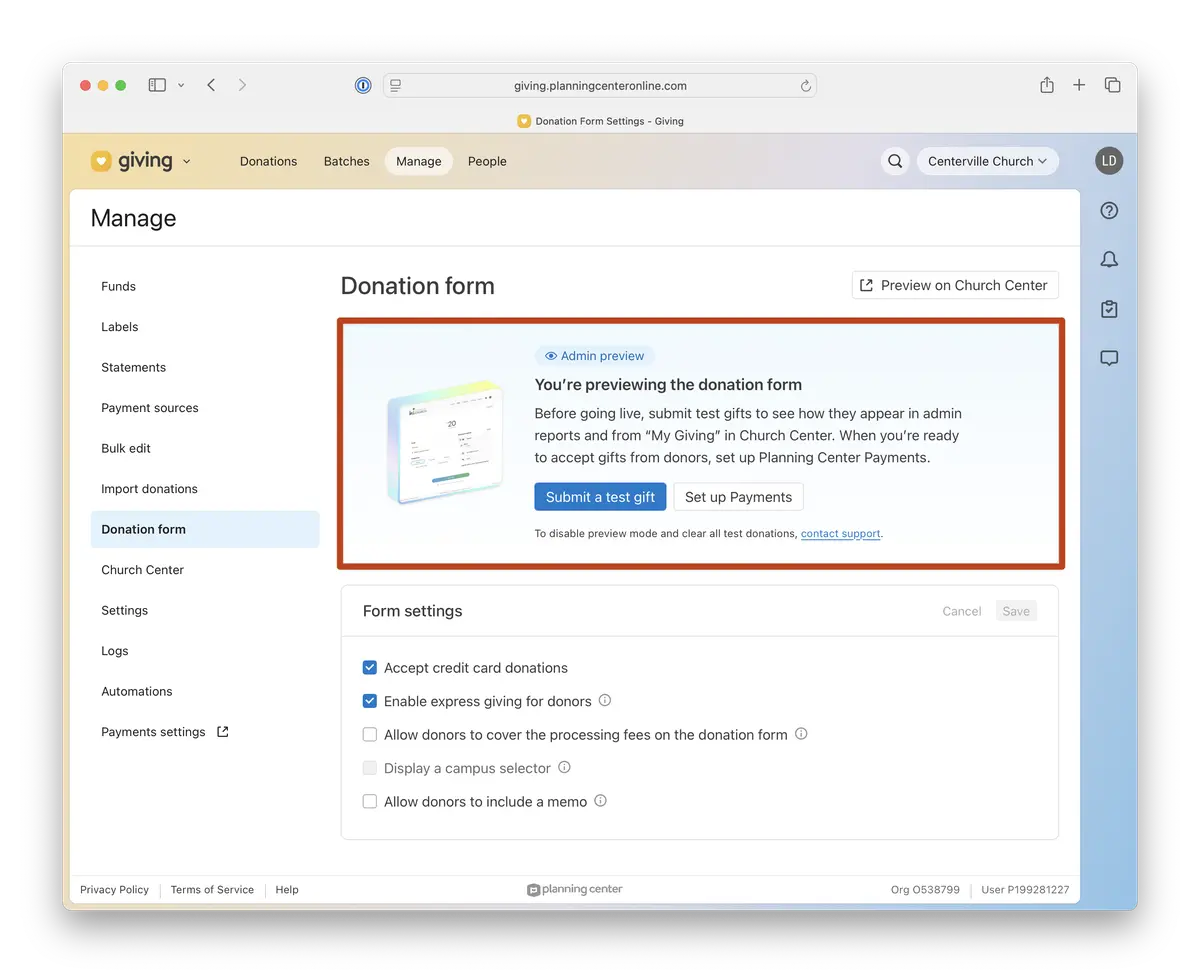Open Logs in the sidebar
This screenshot has width=1200, height=973.
pos(205,651)
